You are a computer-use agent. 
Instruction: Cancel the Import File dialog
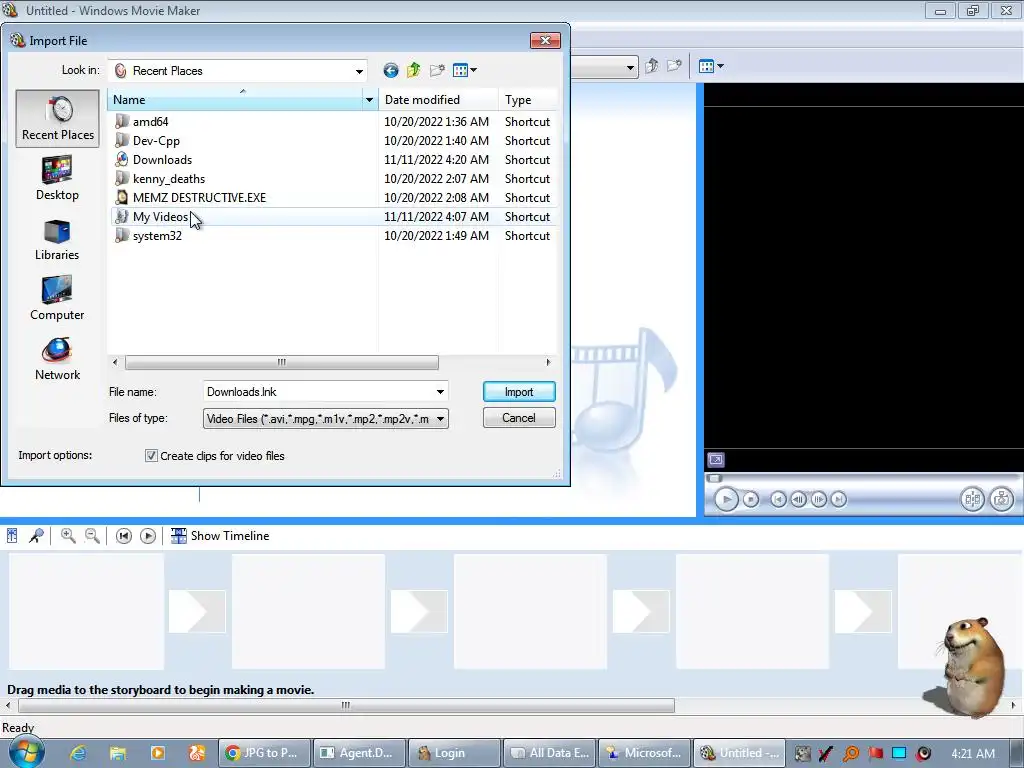[x=519, y=418]
